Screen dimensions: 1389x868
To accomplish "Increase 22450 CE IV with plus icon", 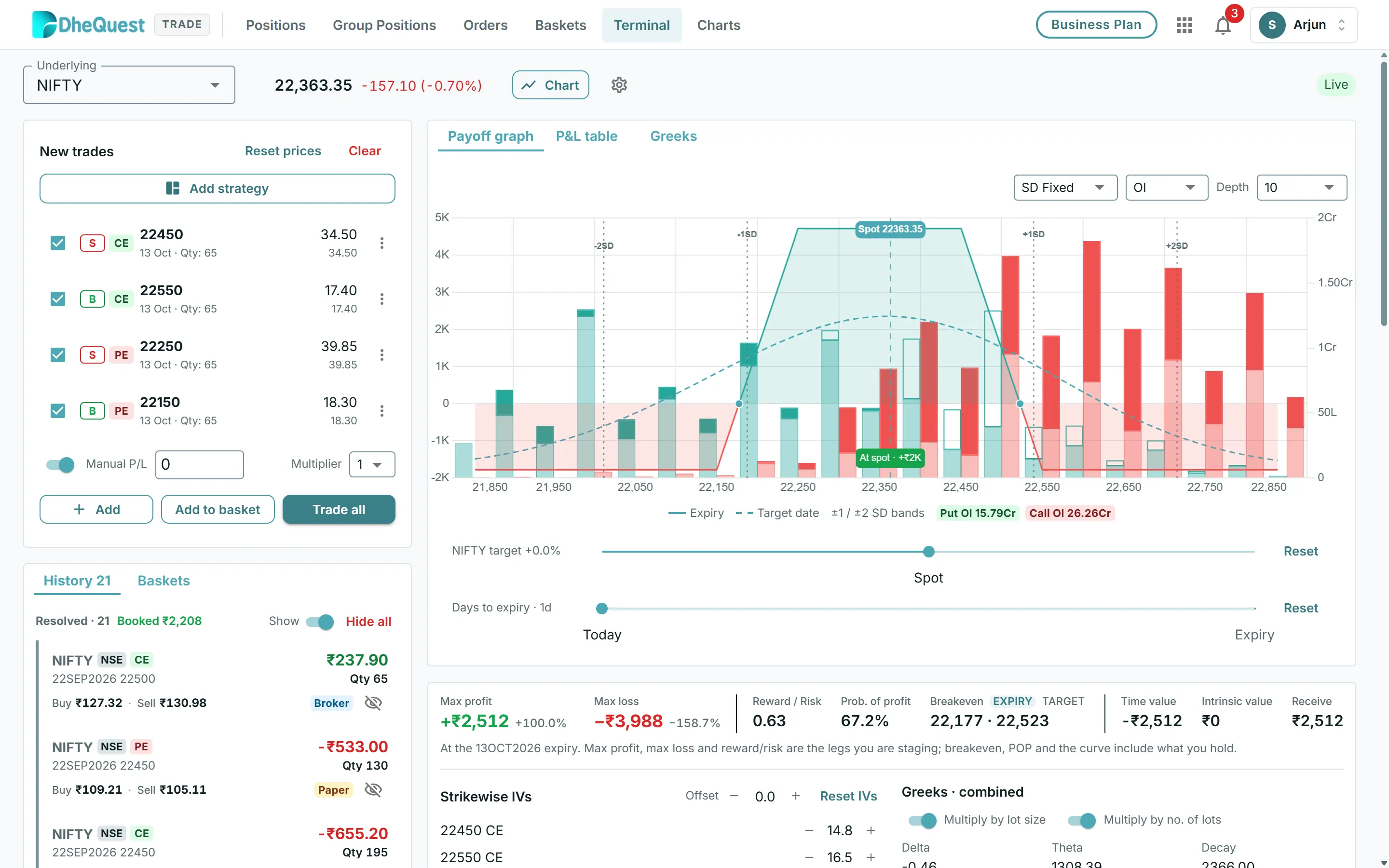I will (x=871, y=830).
